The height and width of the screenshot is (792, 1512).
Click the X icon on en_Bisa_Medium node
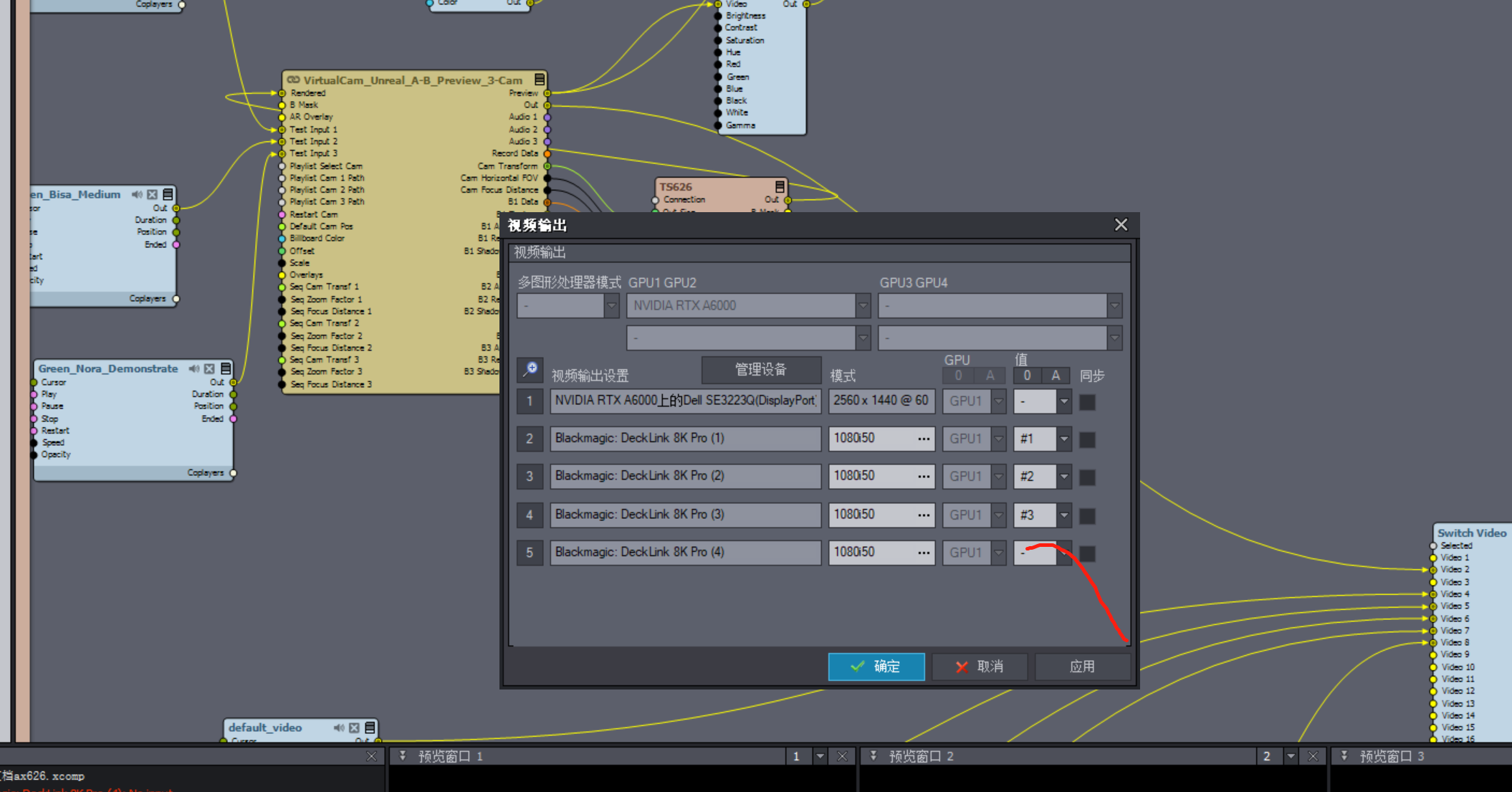point(152,194)
